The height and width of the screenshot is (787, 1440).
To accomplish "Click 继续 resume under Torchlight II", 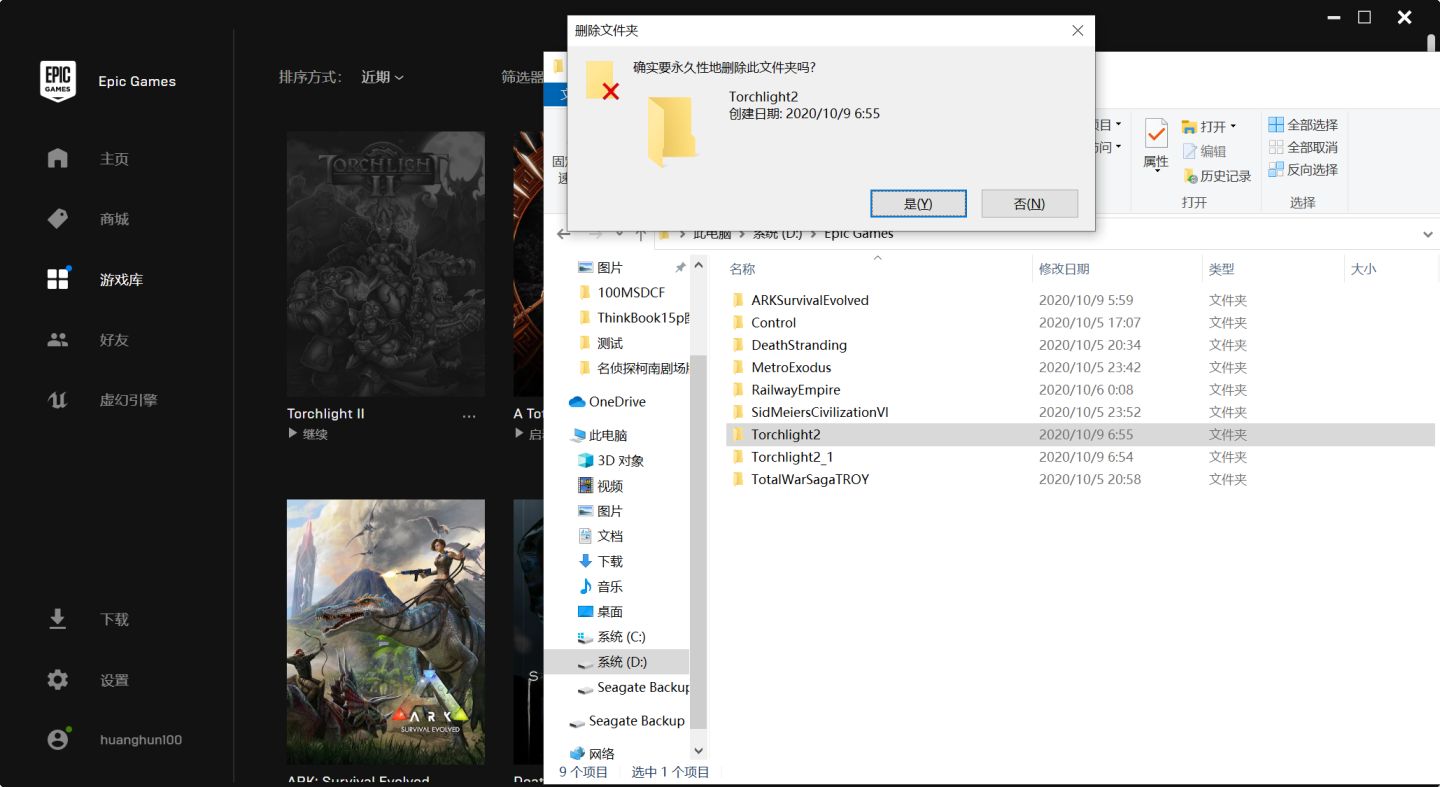I will (x=307, y=434).
